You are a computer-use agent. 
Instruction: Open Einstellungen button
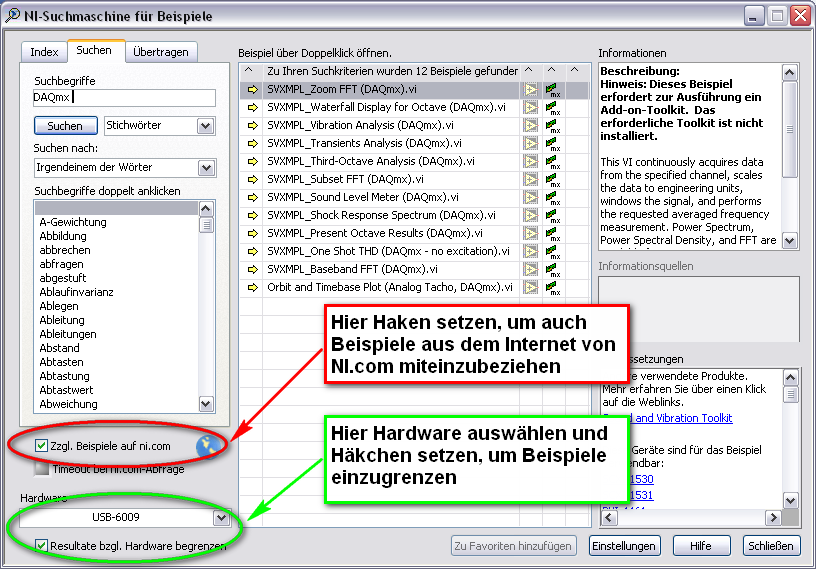pos(624,546)
